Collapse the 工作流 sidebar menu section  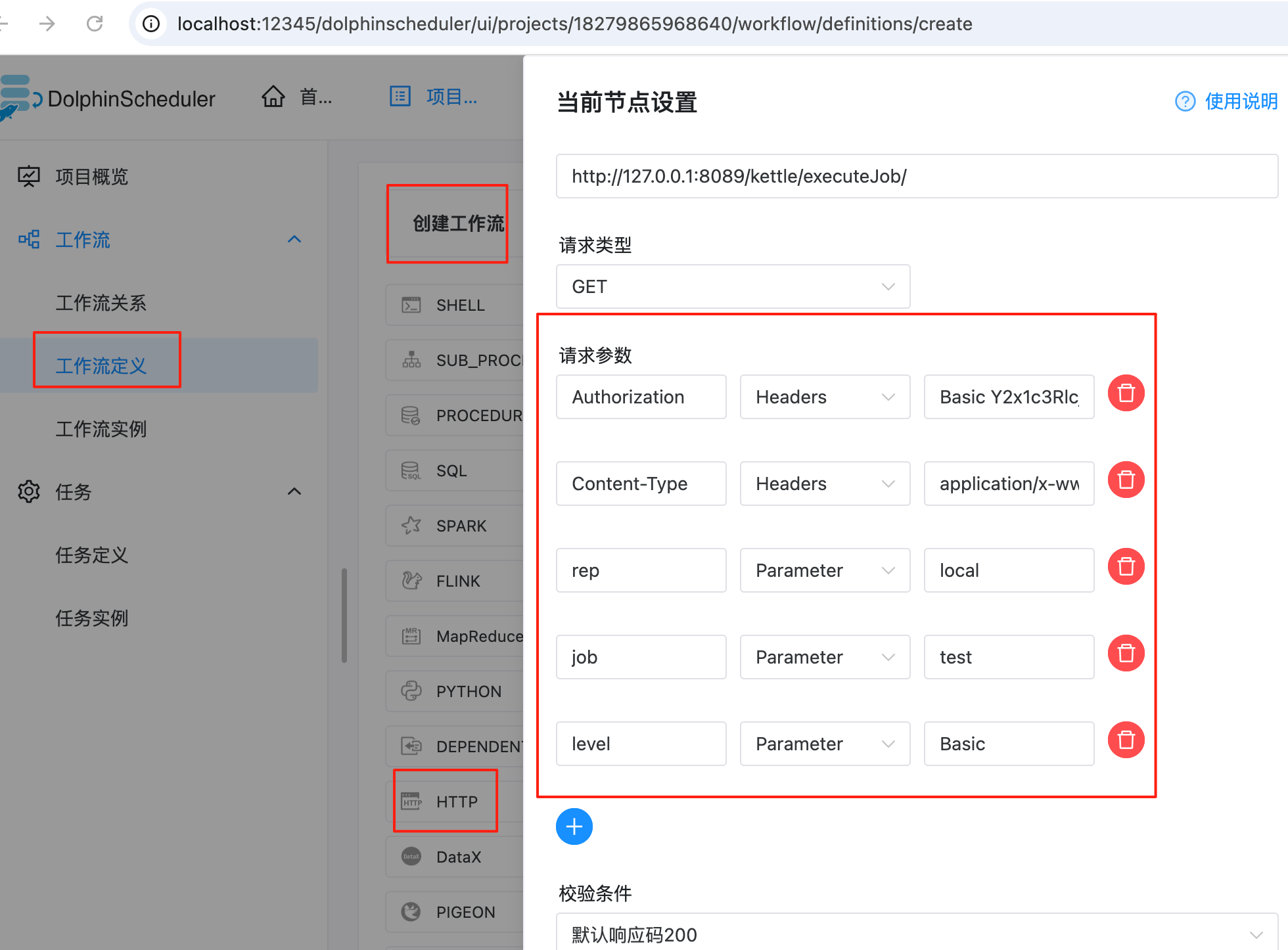click(x=294, y=240)
